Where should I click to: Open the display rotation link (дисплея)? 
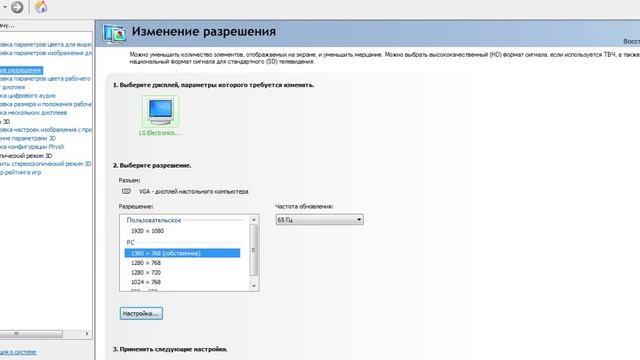[13, 87]
